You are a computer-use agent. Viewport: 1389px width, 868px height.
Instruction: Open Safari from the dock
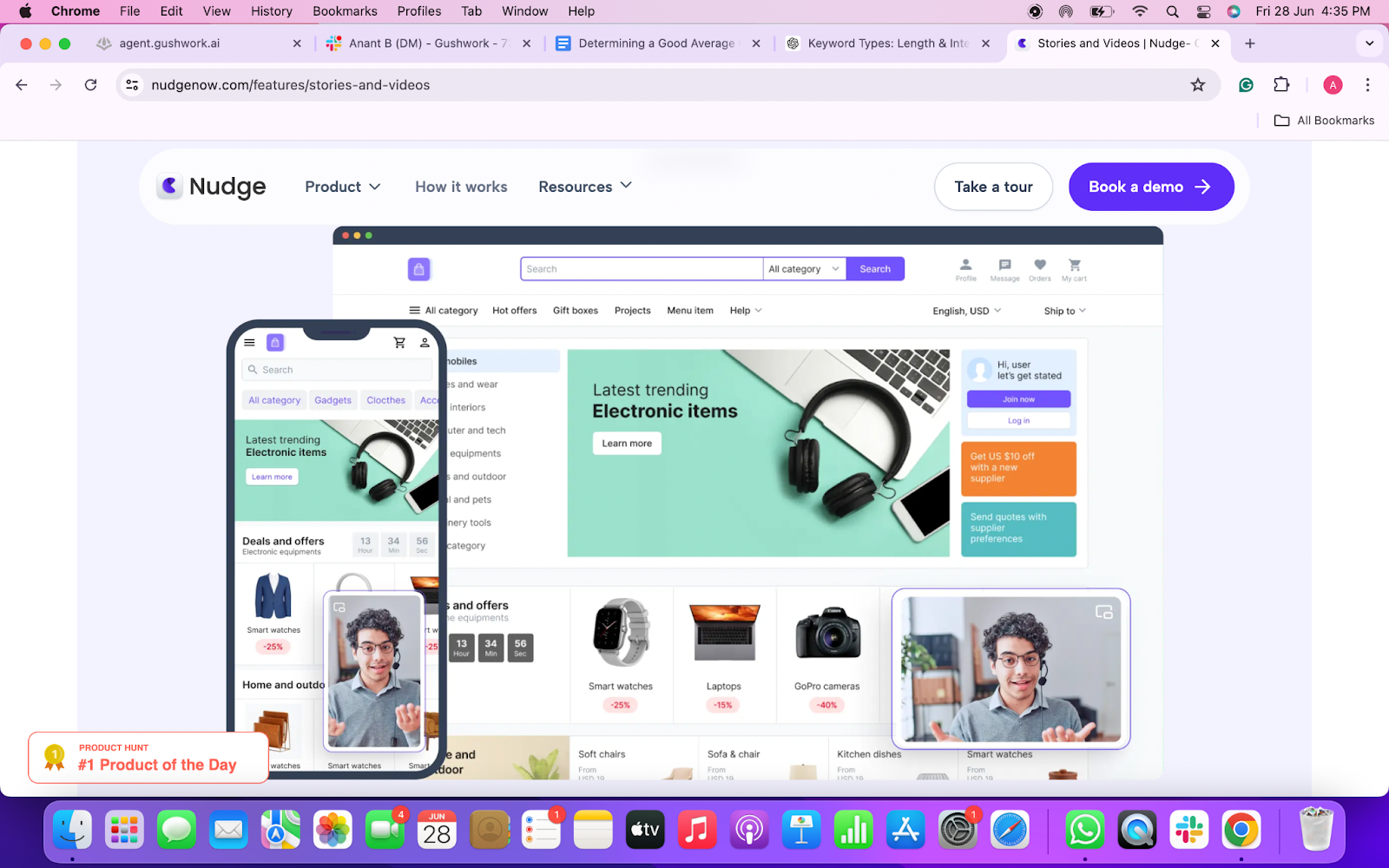click(1010, 831)
